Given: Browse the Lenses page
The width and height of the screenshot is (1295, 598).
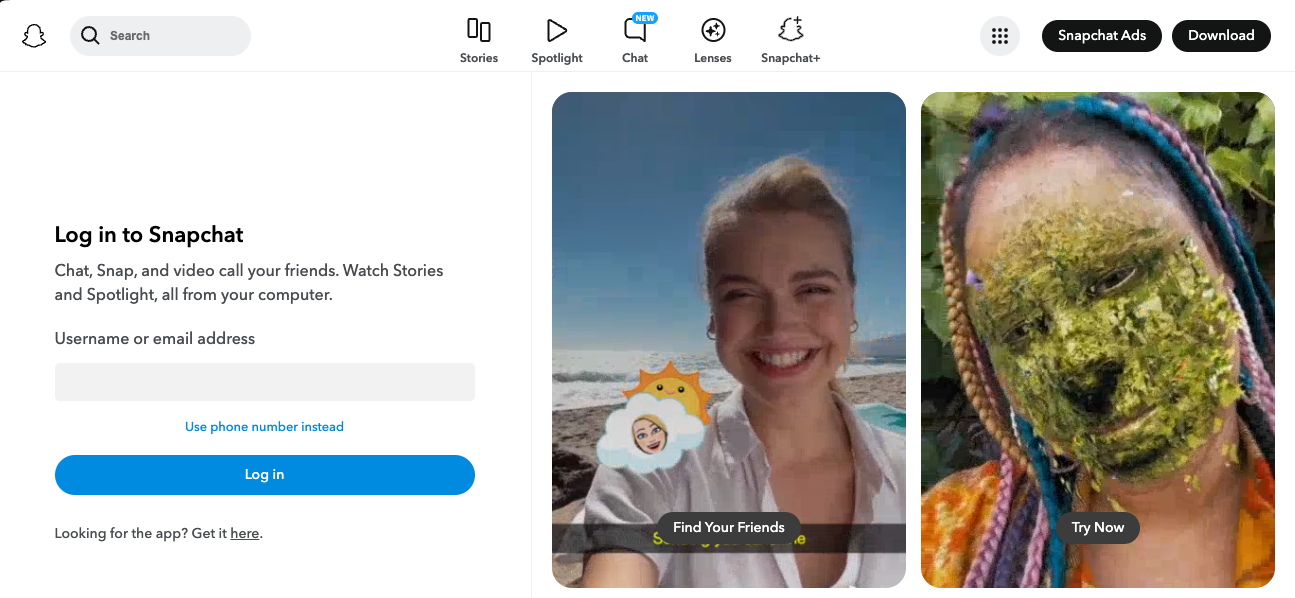Looking at the screenshot, I should pyautogui.click(x=712, y=41).
